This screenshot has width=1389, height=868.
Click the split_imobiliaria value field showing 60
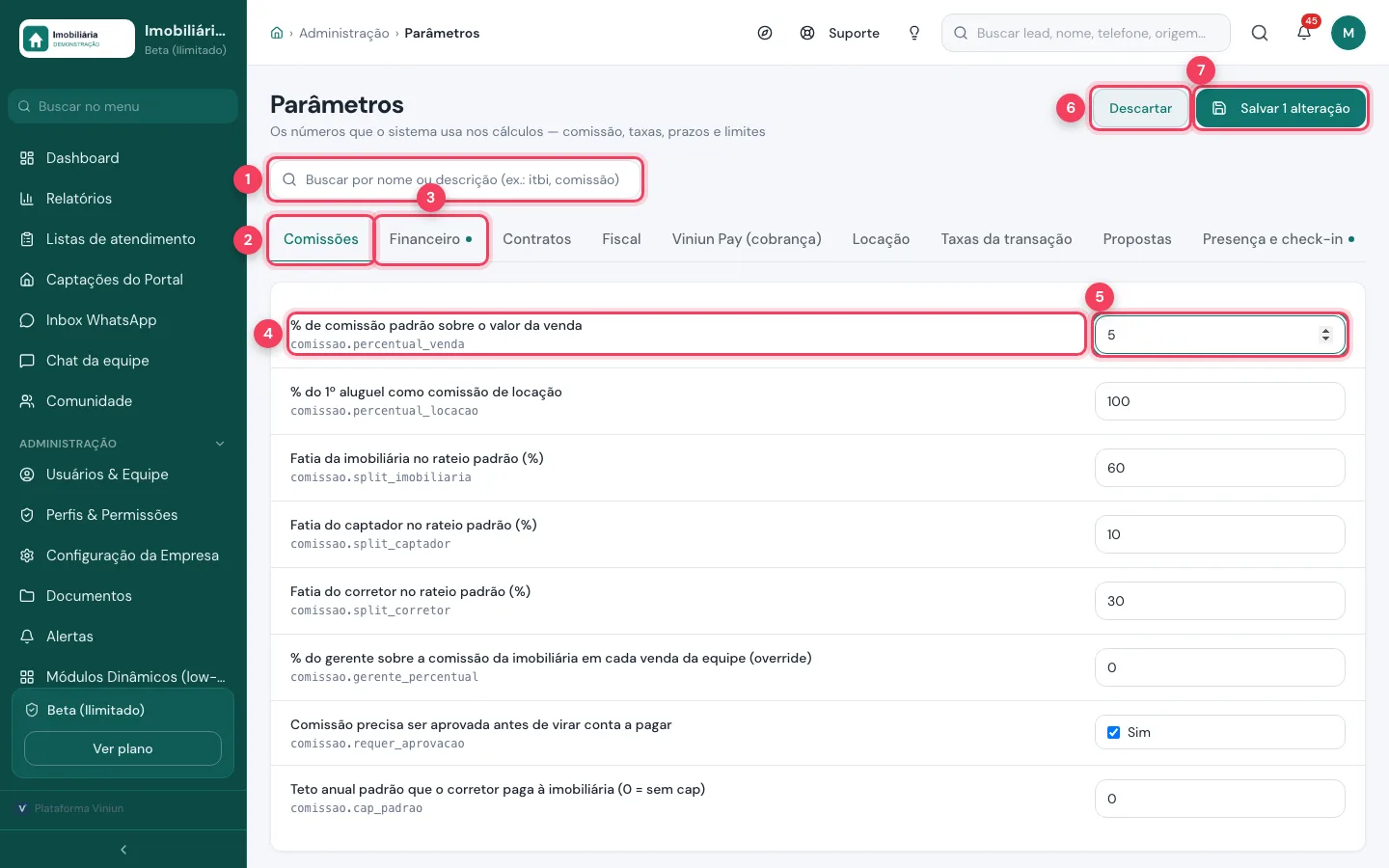(x=1219, y=468)
